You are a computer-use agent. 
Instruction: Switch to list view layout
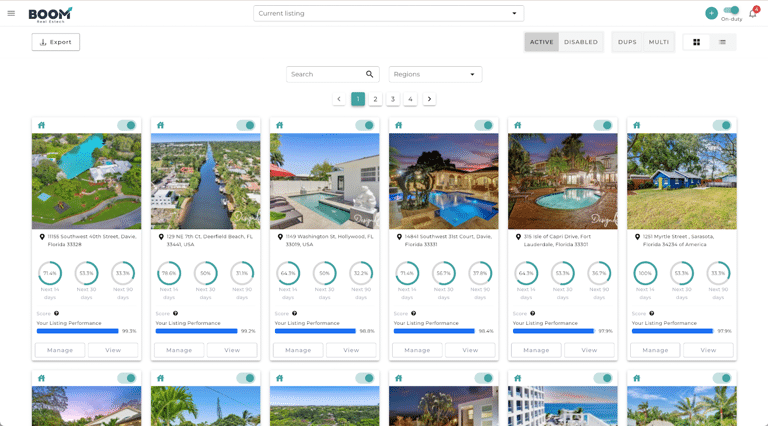(722, 42)
